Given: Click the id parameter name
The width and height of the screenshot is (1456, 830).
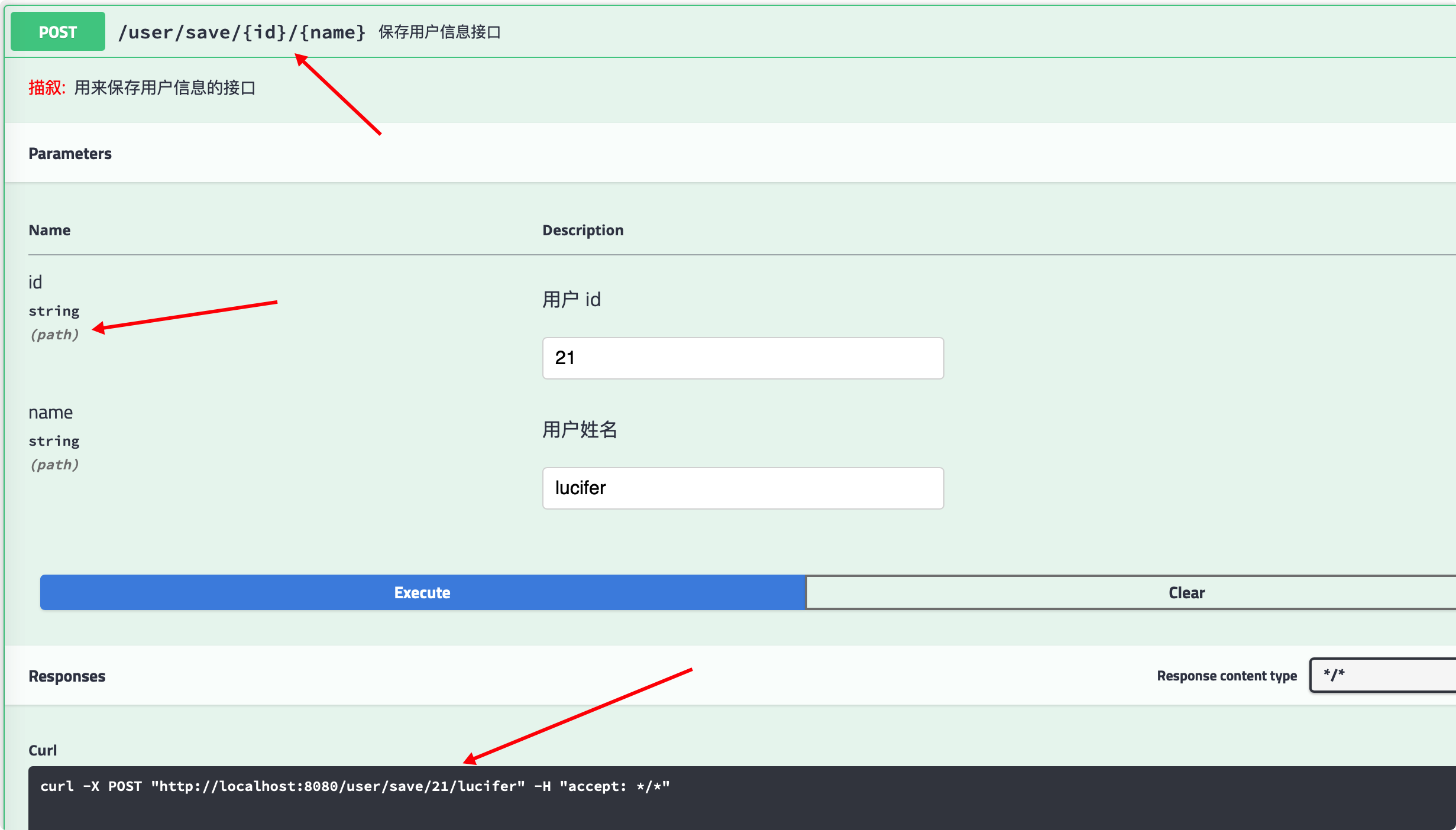Looking at the screenshot, I should (x=35, y=283).
